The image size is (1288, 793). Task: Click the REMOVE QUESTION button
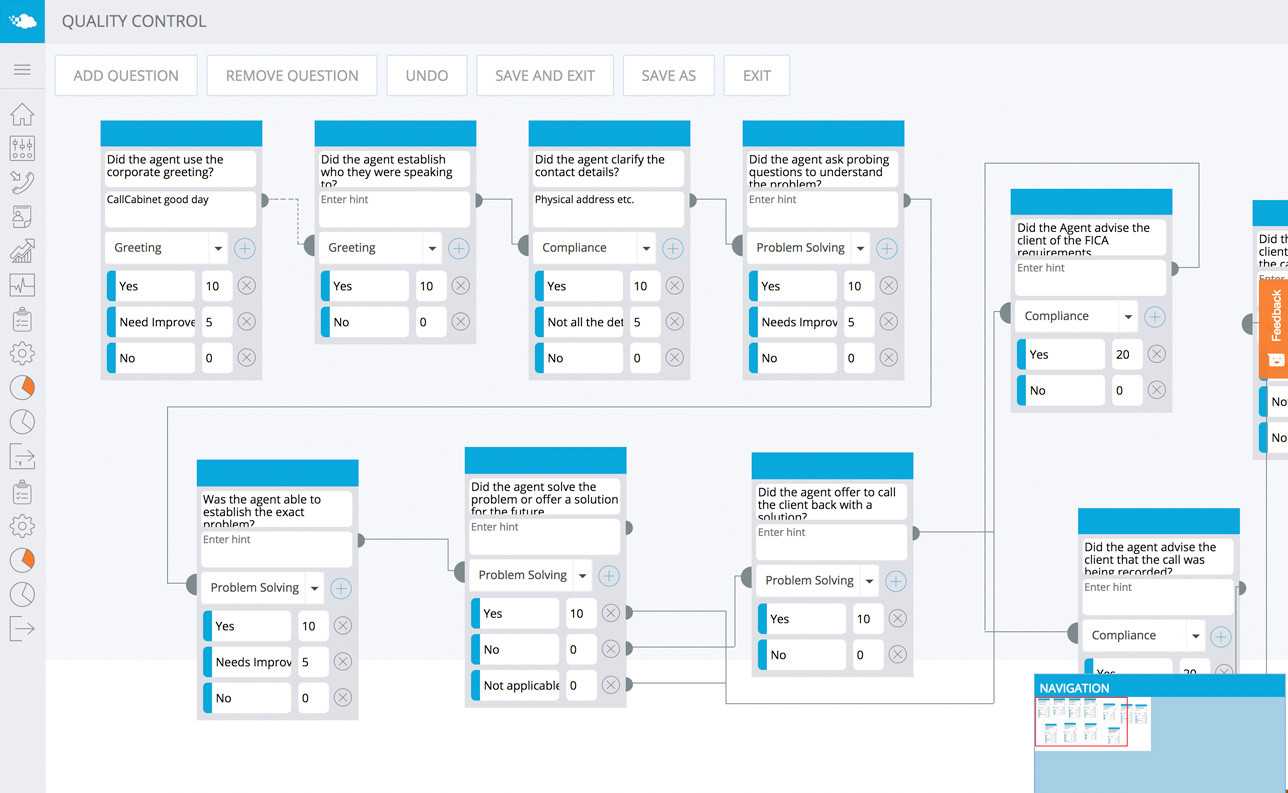[x=292, y=76]
